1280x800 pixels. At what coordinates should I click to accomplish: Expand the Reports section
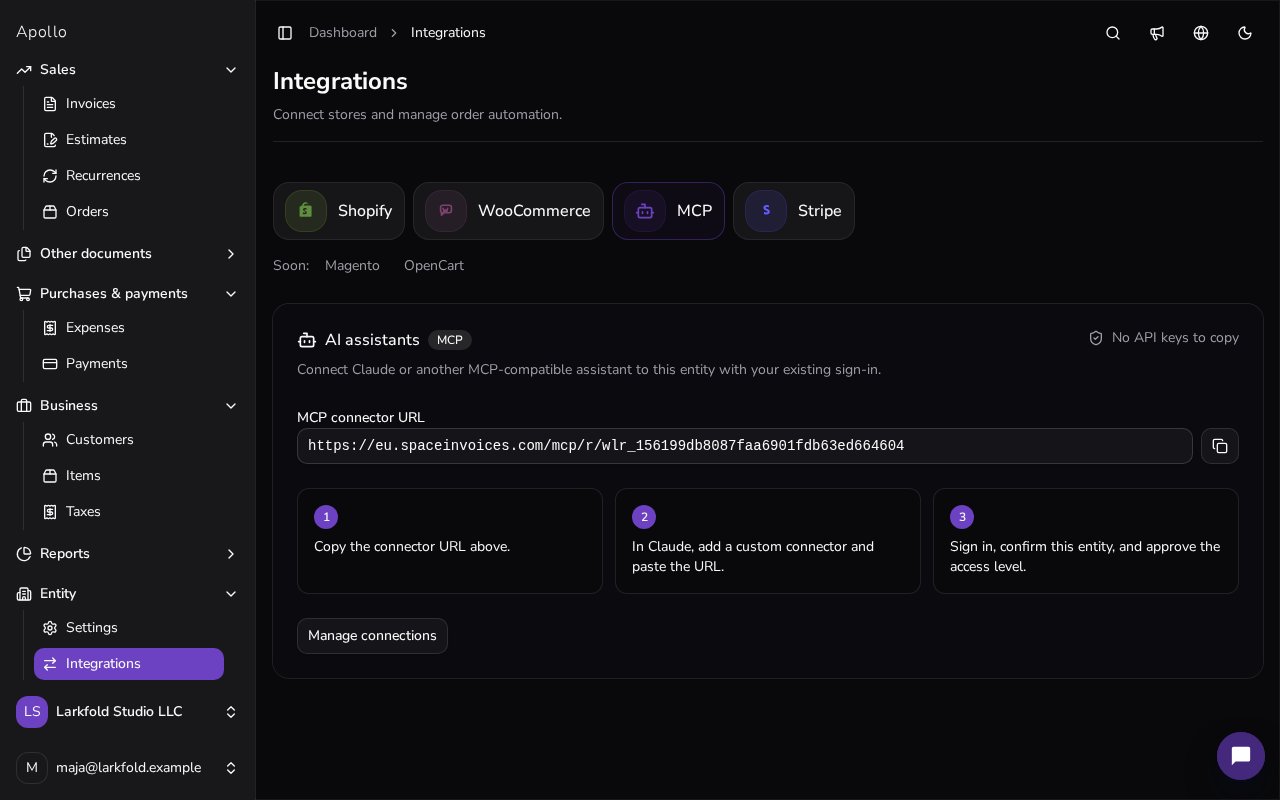coord(128,554)
